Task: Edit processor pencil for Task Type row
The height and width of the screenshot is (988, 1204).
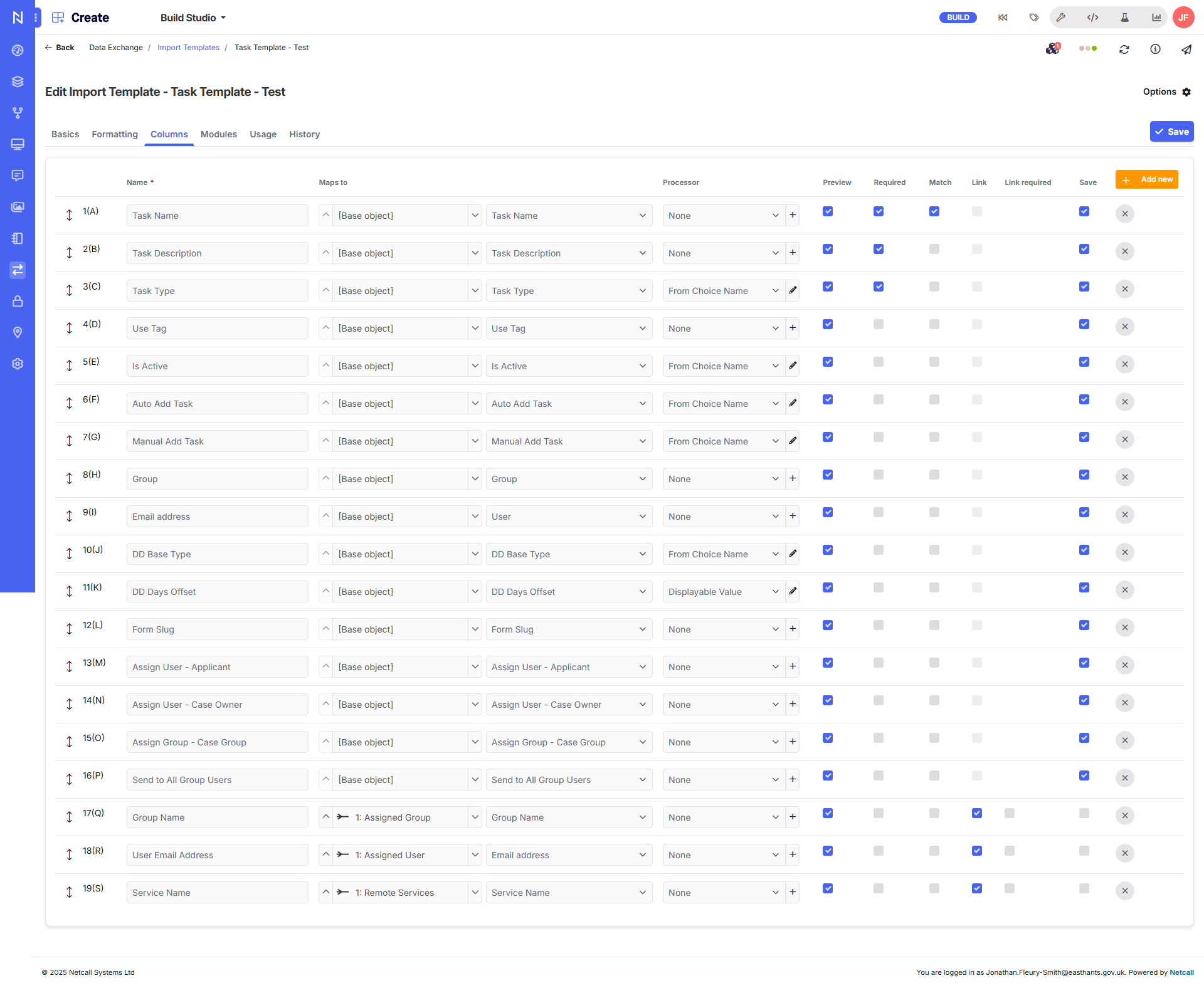Action: pyautogui.click(x=793, y=290)
